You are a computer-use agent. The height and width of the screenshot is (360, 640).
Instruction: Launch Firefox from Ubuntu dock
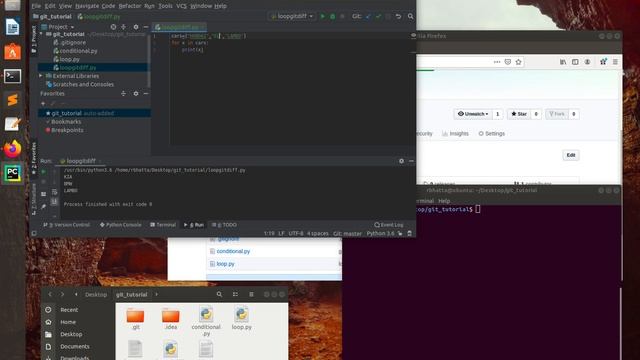[12, 149]
